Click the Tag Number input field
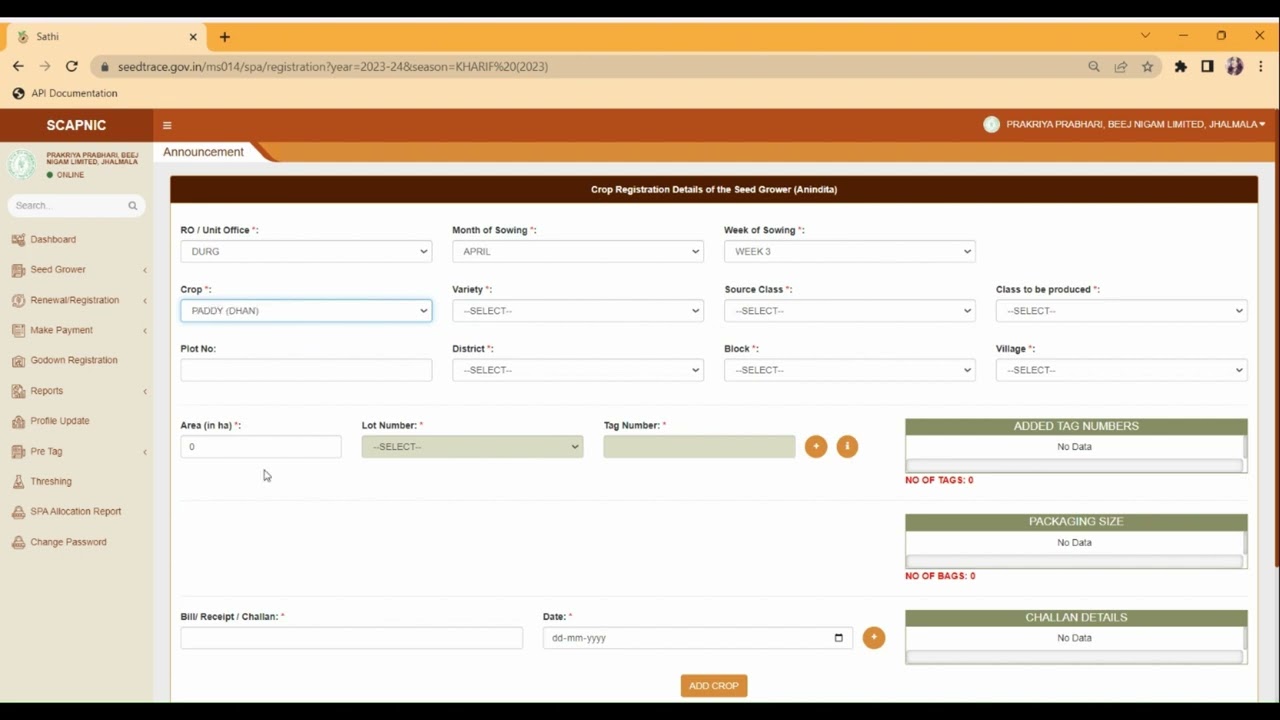 click(699, 446)
